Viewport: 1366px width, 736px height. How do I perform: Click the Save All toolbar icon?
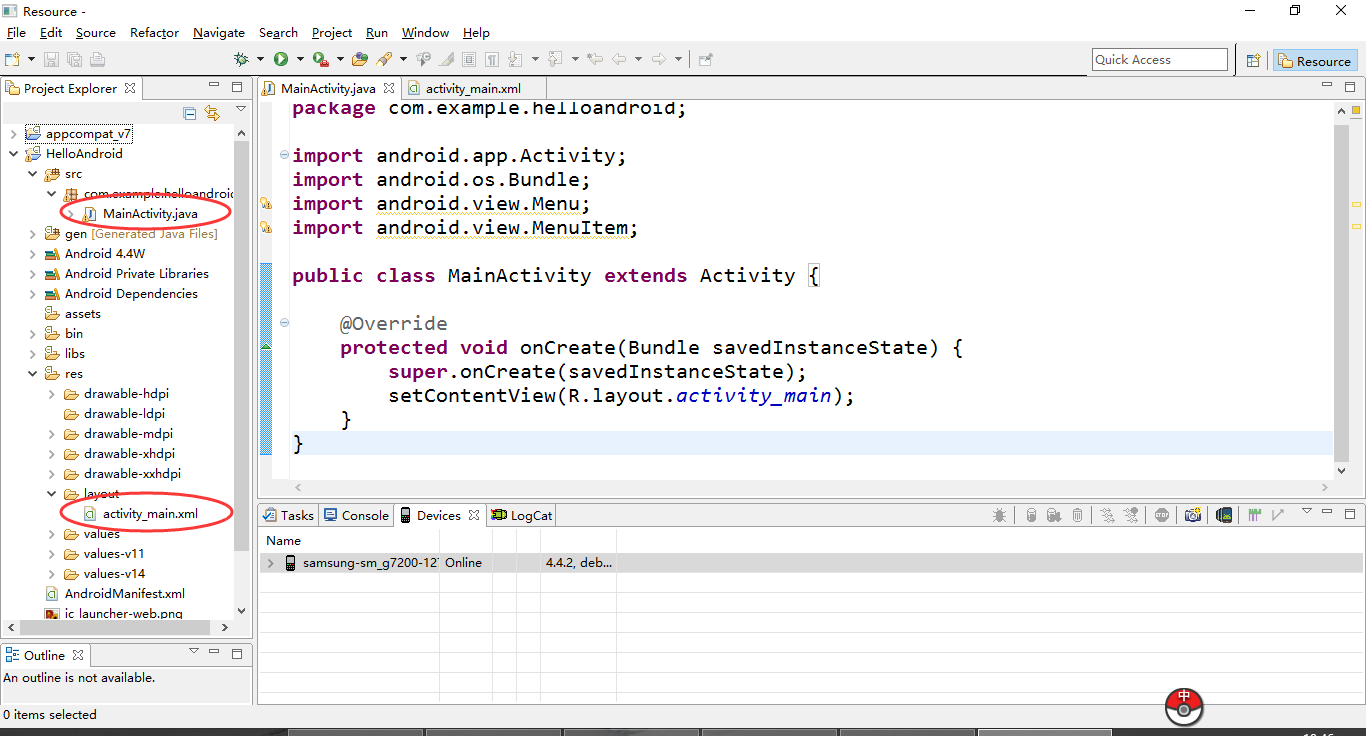click(75, 60)
